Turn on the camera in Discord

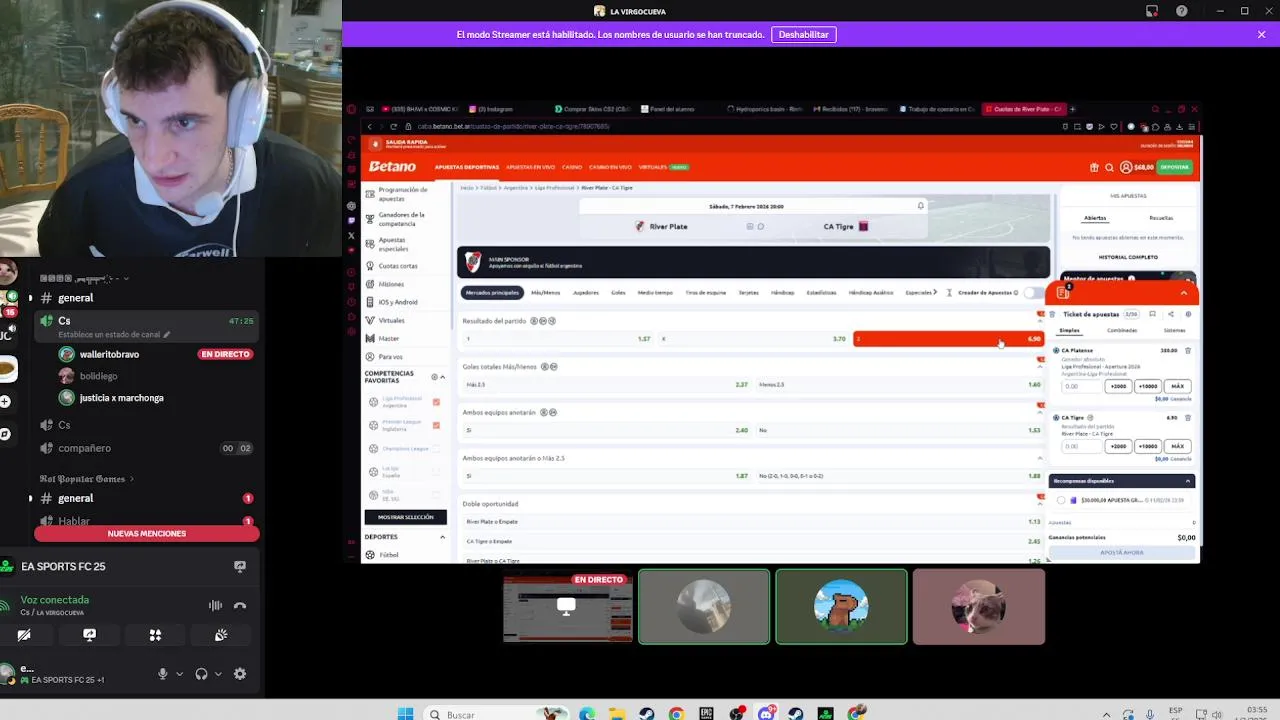[x=24, y=635]
